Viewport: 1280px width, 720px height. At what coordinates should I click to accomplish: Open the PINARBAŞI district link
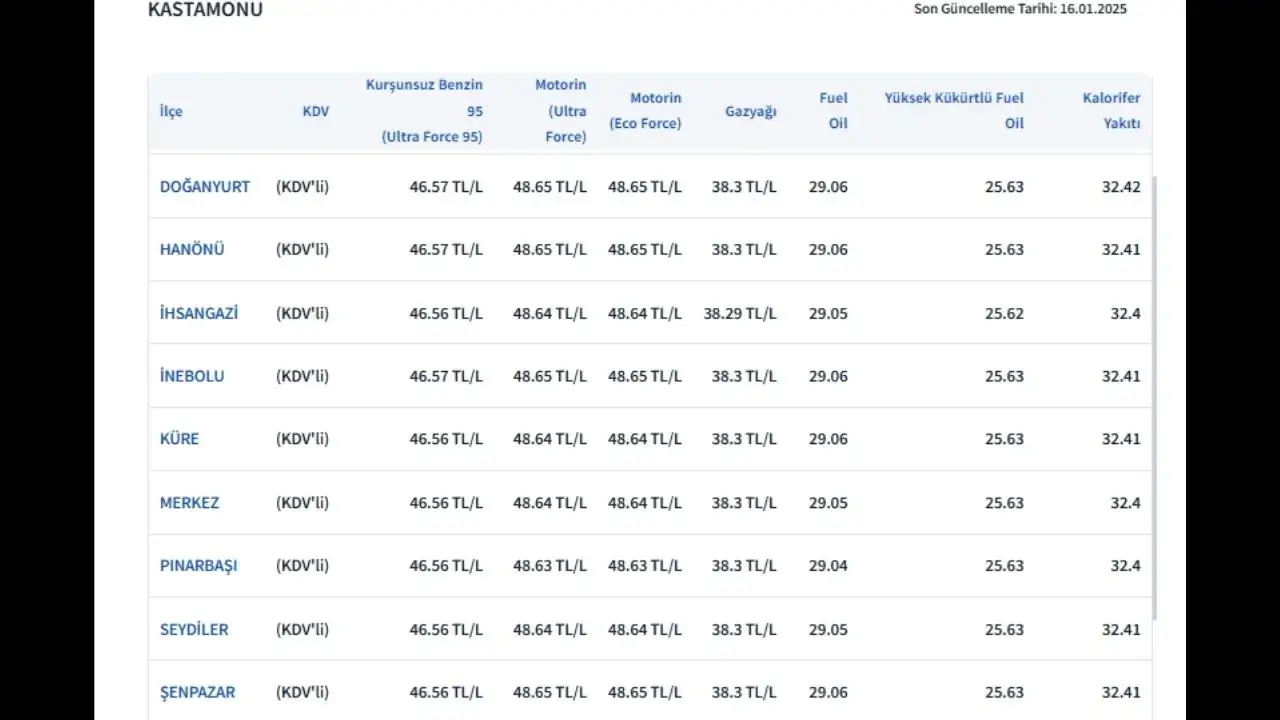199,566
